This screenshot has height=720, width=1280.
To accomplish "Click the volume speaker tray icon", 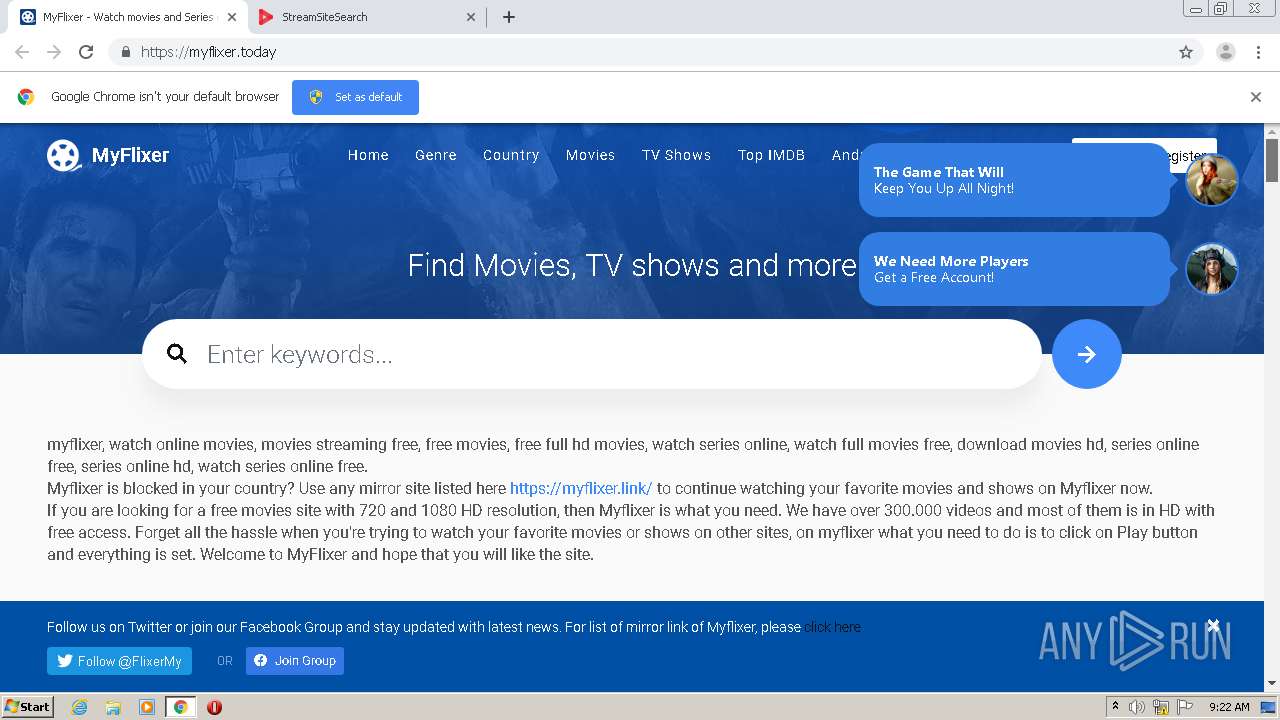I will tap(1136, 707).
